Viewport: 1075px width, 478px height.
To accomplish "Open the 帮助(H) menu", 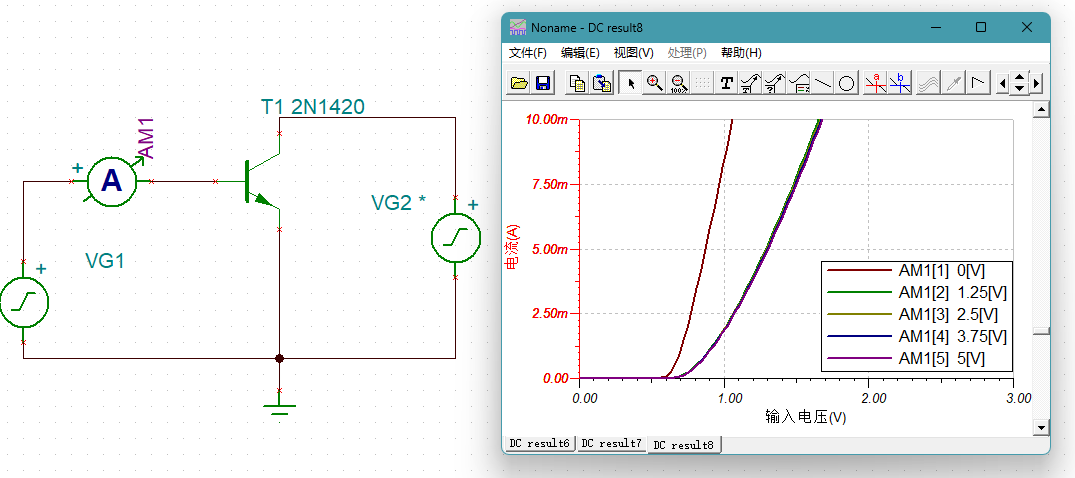I will click(740, 53).
